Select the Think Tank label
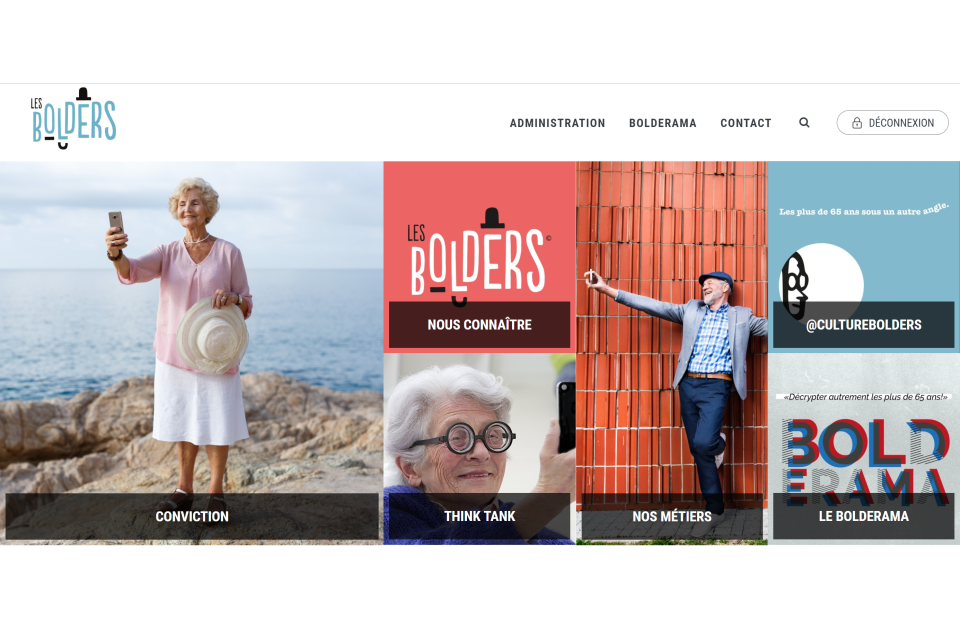Viewport: 960px width, 629px height. pyautogui.click(x=479, y=516)
